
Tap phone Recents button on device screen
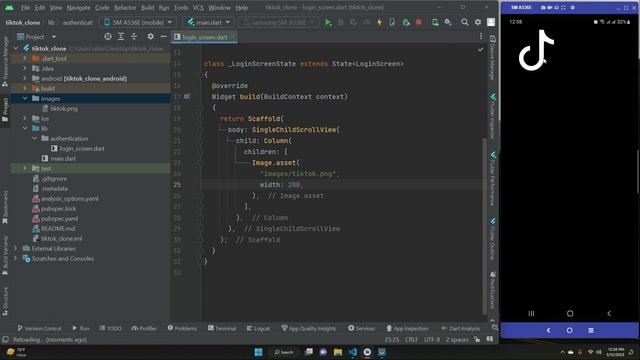coord(531,313)
